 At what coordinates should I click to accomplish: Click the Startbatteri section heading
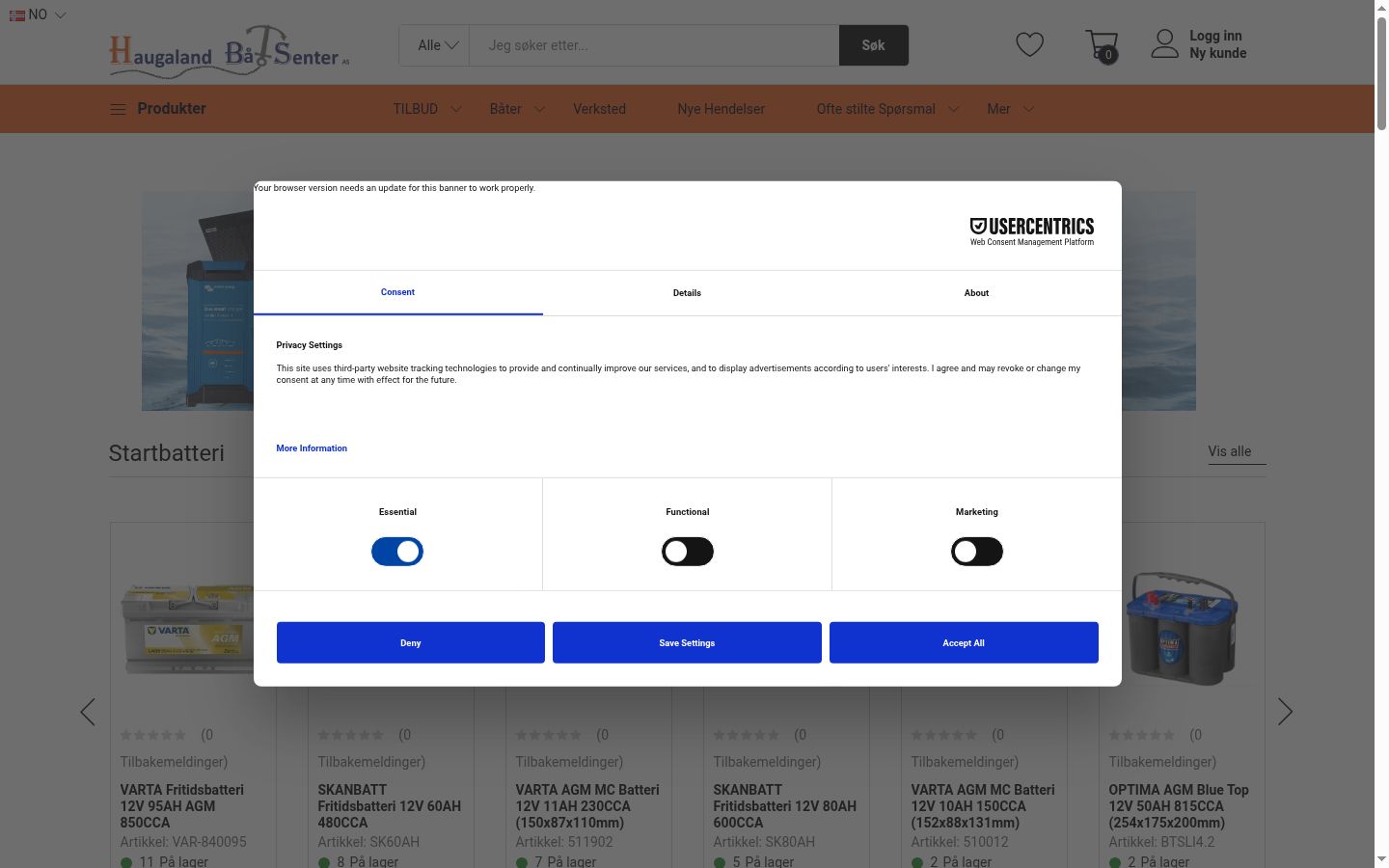(167, 453)
